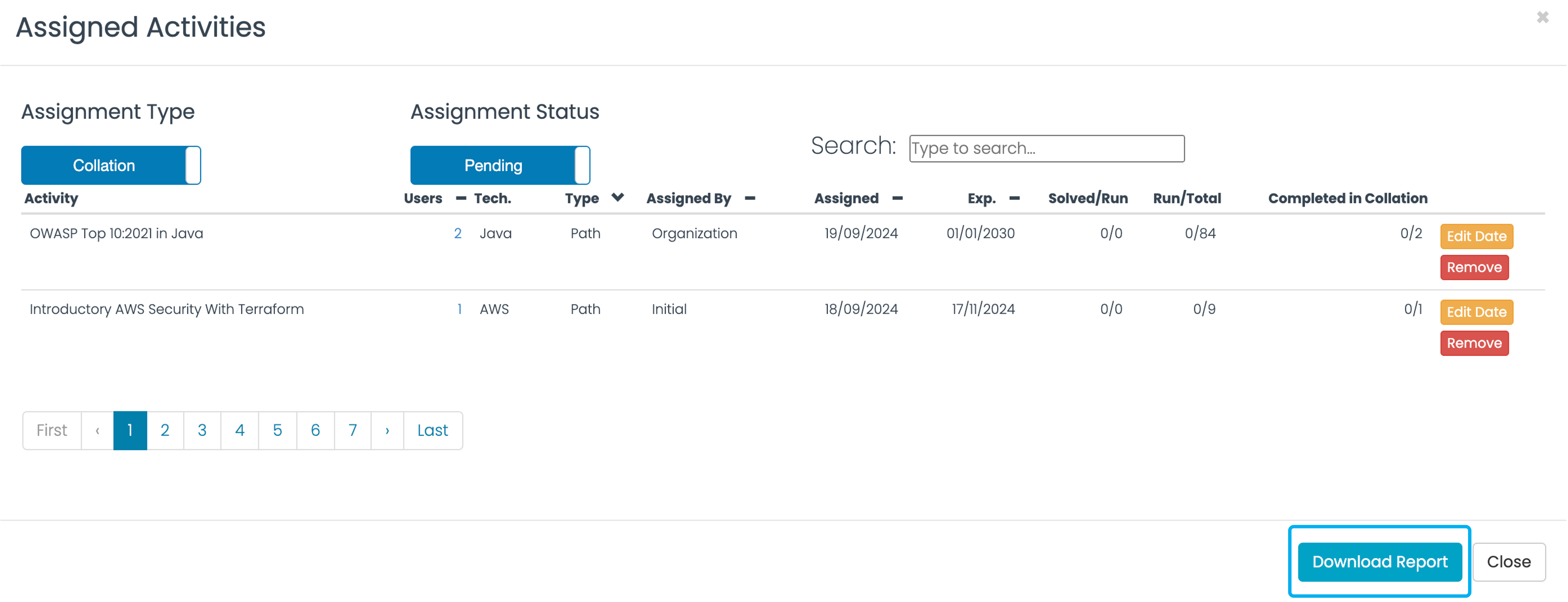Viewport: 1568px width, 602px height.
Task: Click the Close button at bottom
Action: (x=1508, y=562)
